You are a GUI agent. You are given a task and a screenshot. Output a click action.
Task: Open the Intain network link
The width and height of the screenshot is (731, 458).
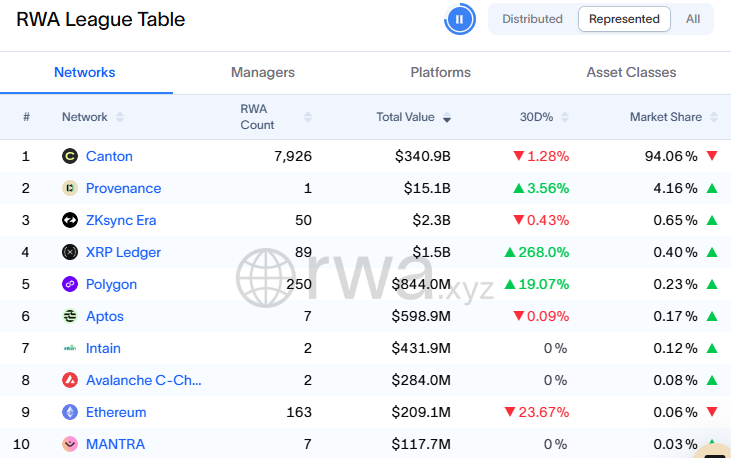tap(103, 348)
